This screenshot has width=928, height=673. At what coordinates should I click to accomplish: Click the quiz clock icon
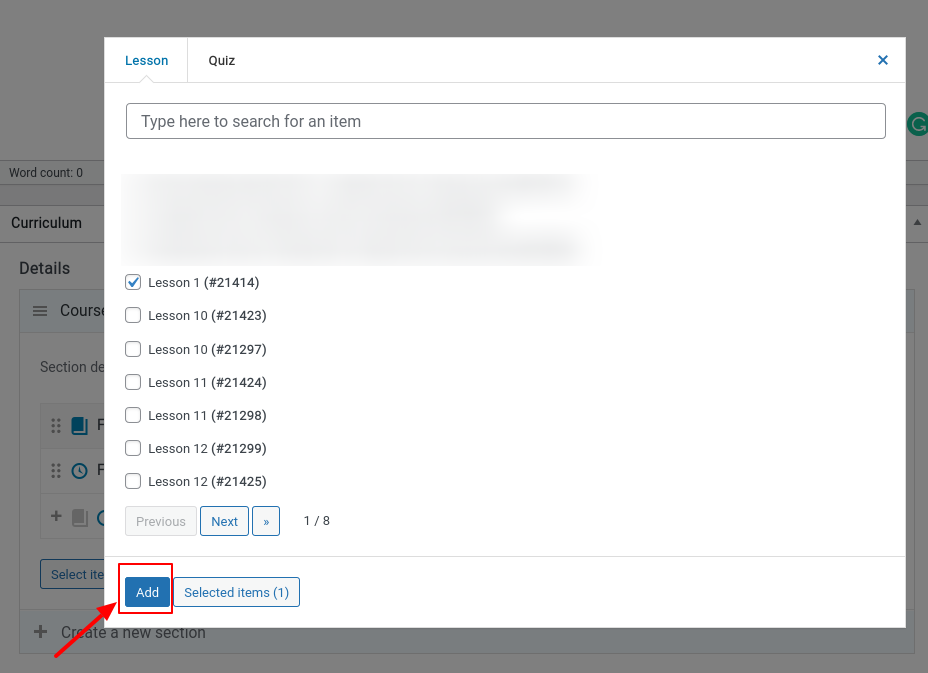tap(79, 471)
